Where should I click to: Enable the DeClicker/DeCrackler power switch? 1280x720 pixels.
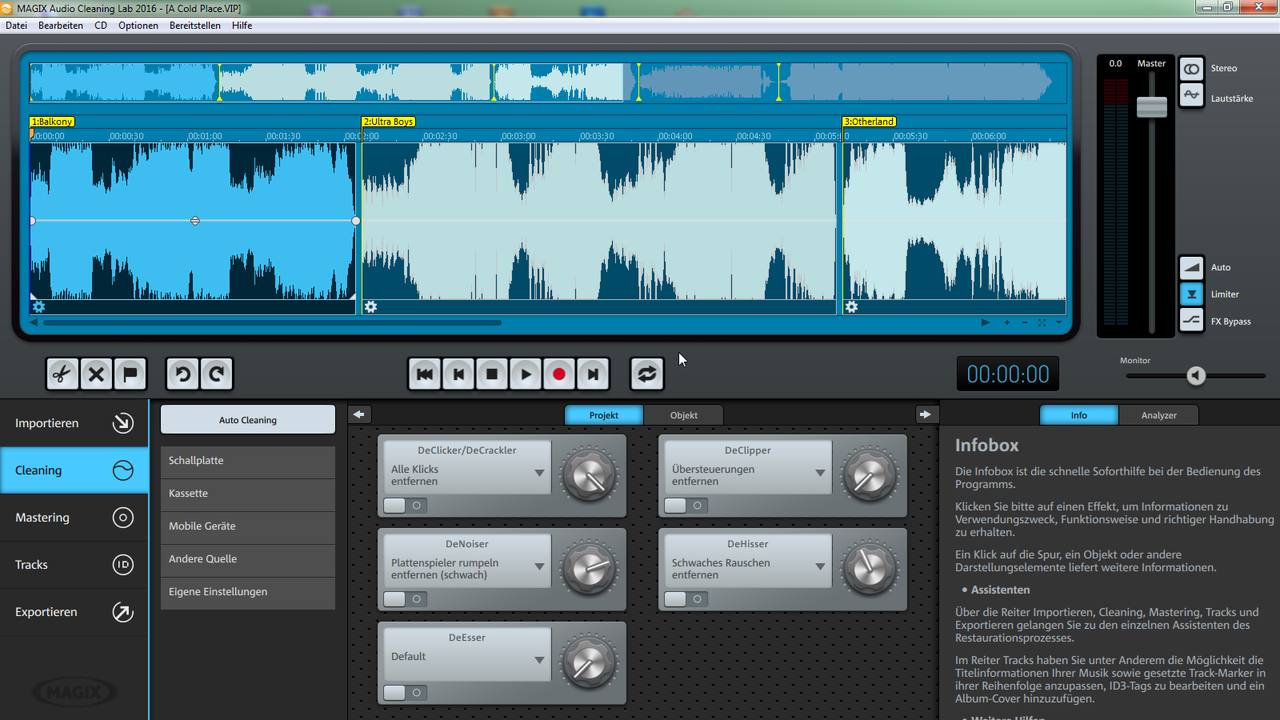click(x=404, y=505)
